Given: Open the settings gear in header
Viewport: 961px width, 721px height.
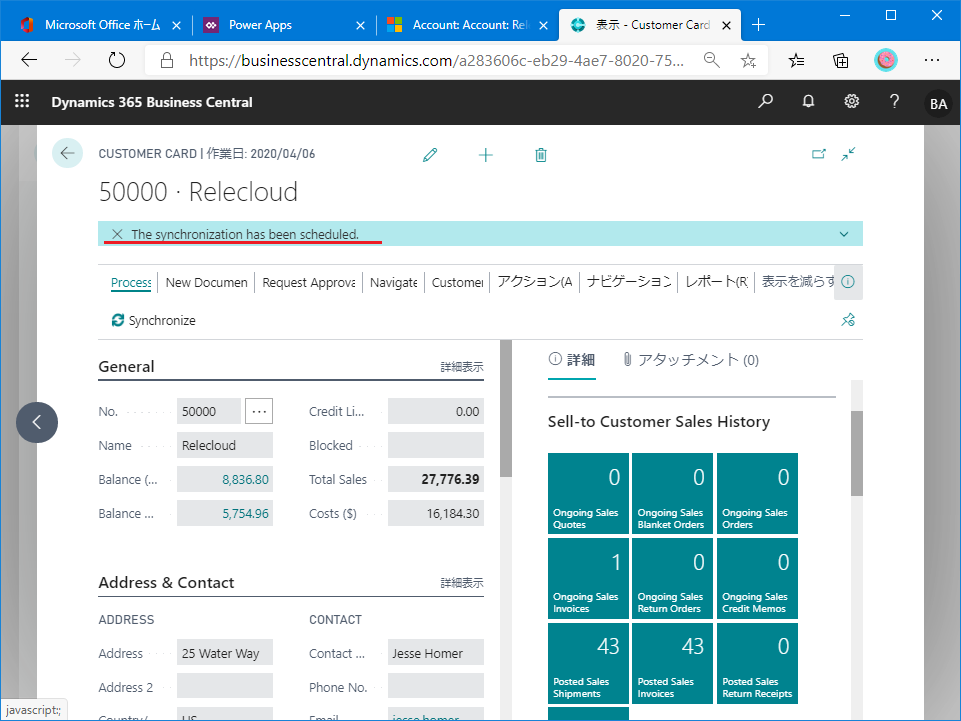Looking at the screenshot, I should coord(851,102).
